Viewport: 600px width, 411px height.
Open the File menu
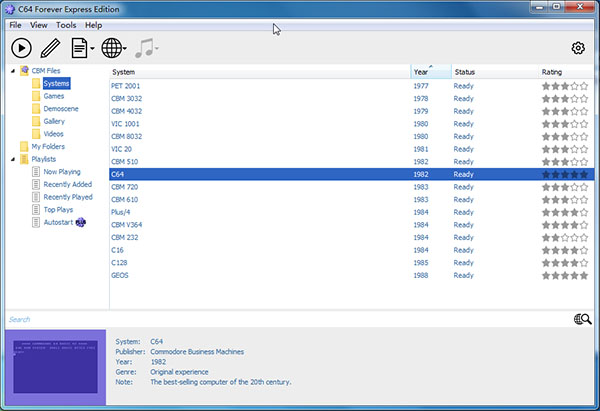point(15,25)
